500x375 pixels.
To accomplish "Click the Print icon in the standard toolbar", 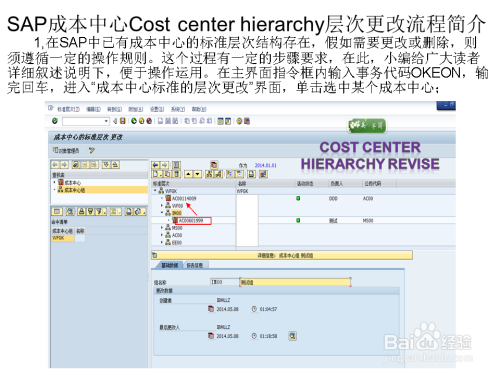I will tap(161, 121).
